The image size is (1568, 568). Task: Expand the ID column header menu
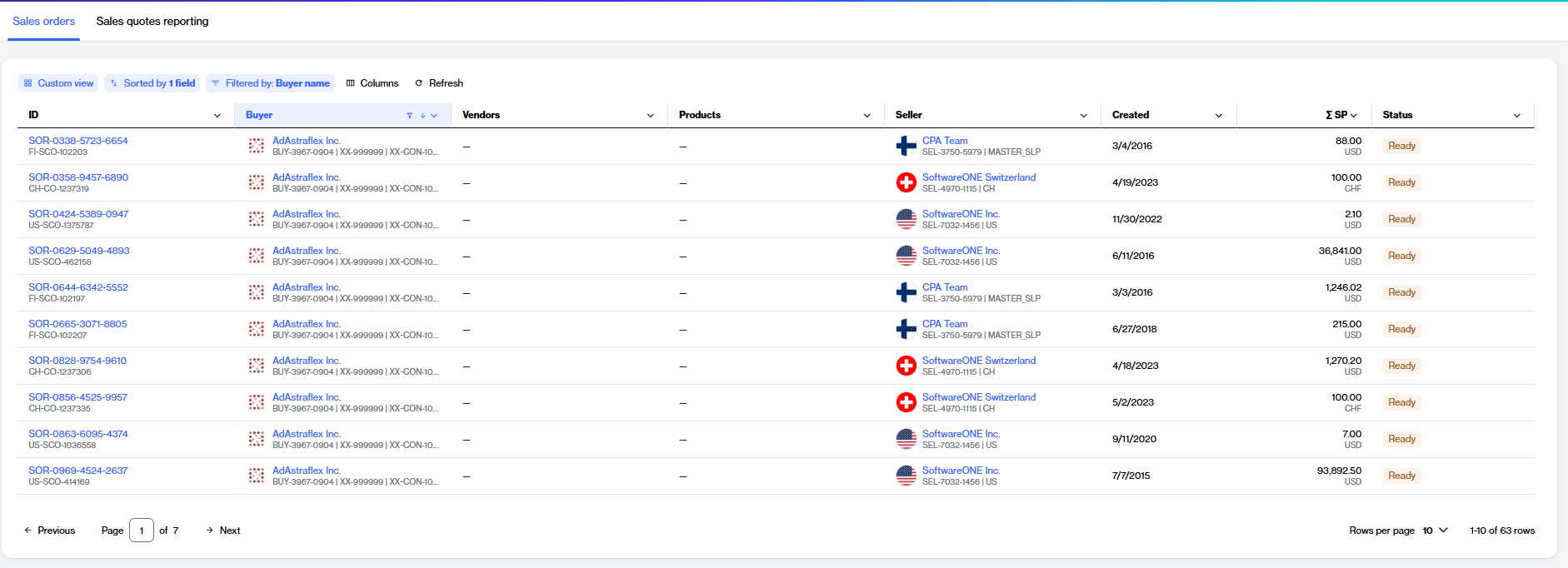click(217, 116)
